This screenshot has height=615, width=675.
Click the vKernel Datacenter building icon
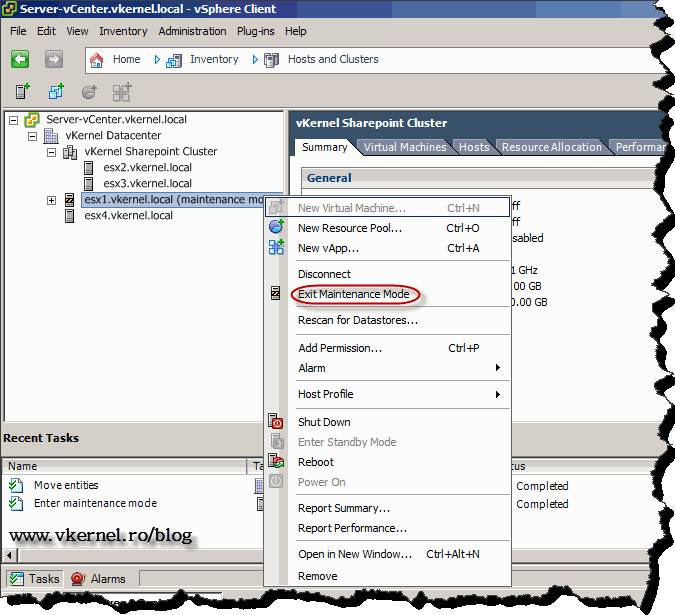(51, 136)
